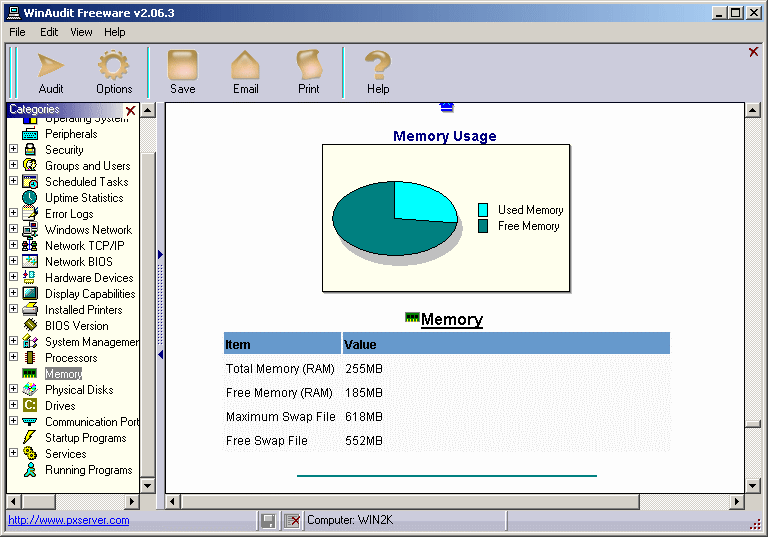Open the File menu
Image resolution: width=768 pixels, height=537 pixels.
(x=17, y=32)
